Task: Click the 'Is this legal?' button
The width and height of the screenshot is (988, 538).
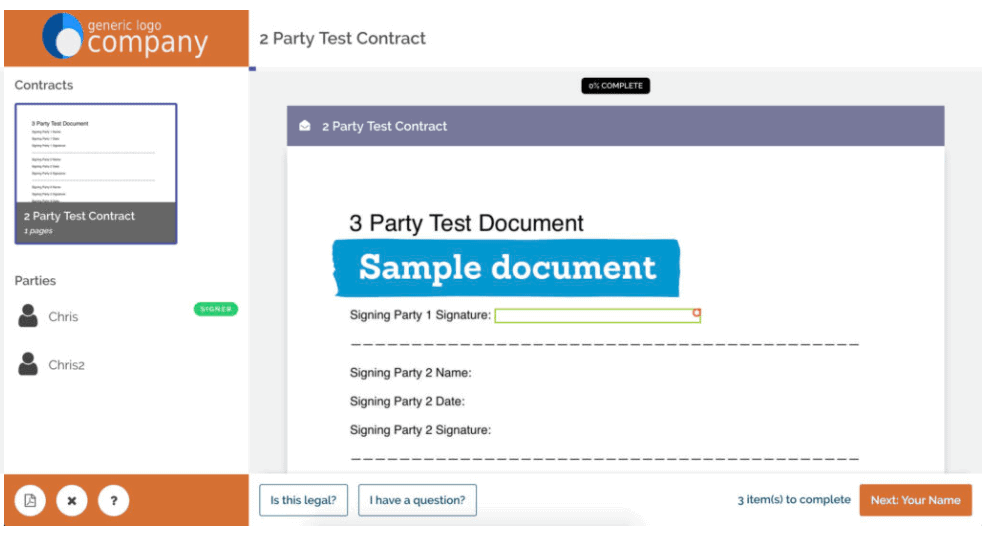Action: (x=303, y=500)
